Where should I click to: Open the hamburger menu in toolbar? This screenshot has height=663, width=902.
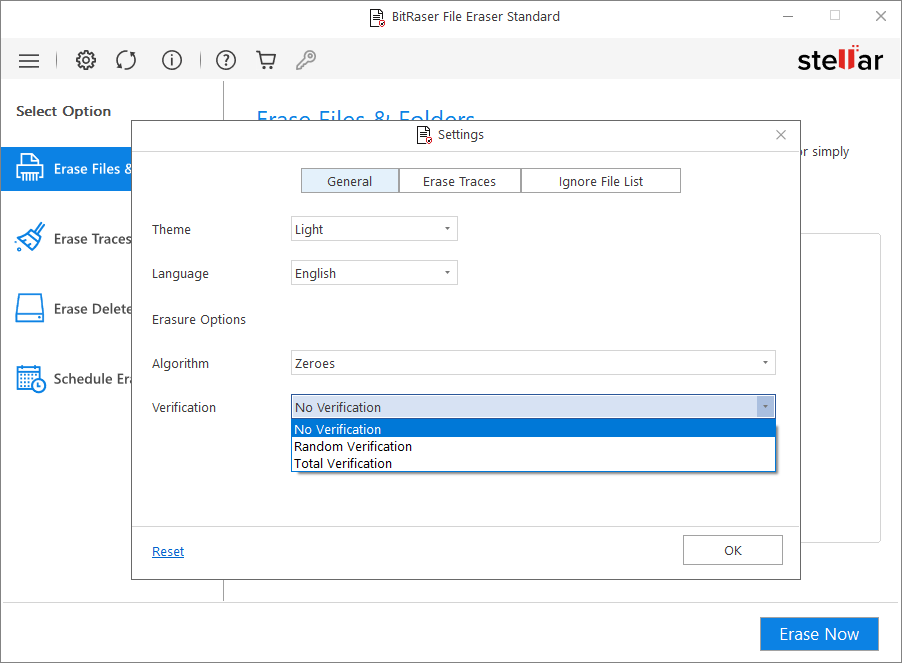29,60
